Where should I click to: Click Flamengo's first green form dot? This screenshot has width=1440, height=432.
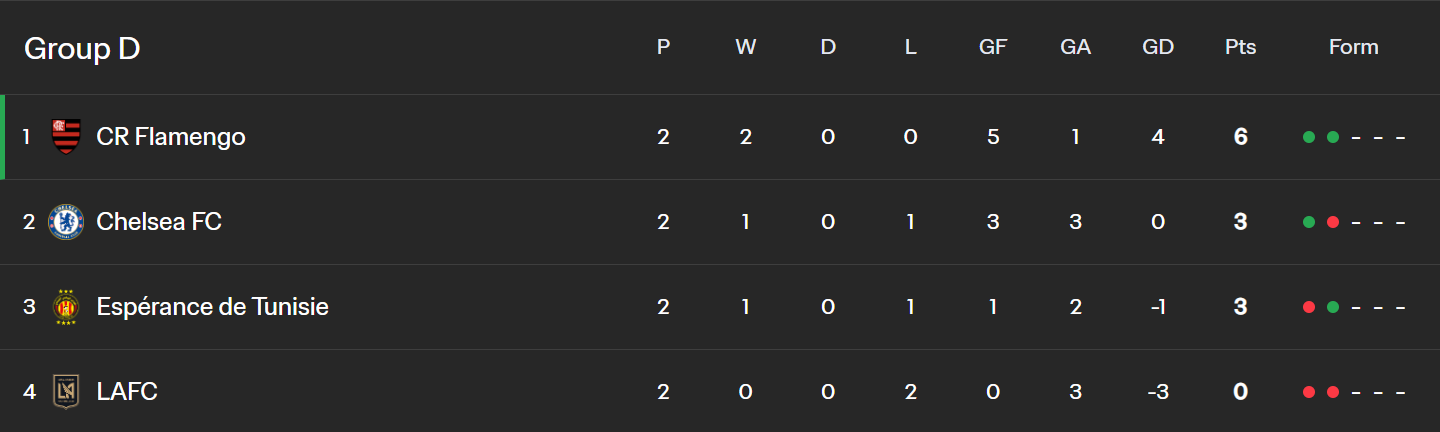(1308, 137)
